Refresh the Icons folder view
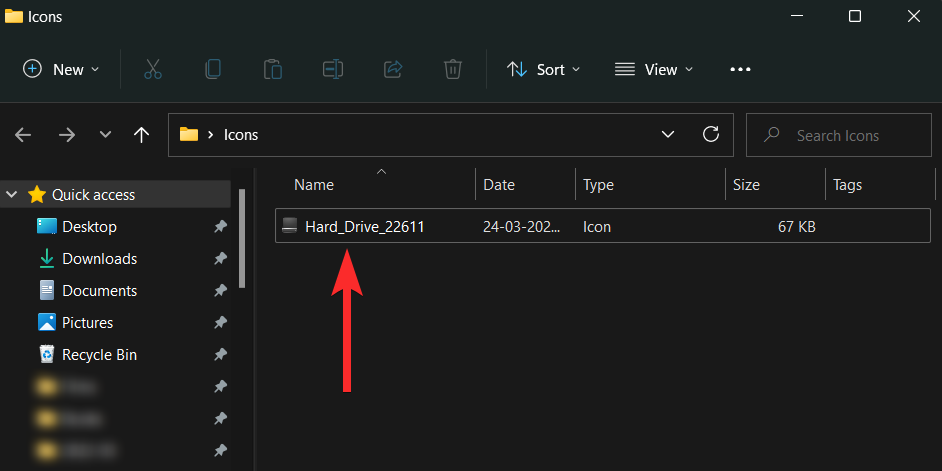 pos(711,135)
